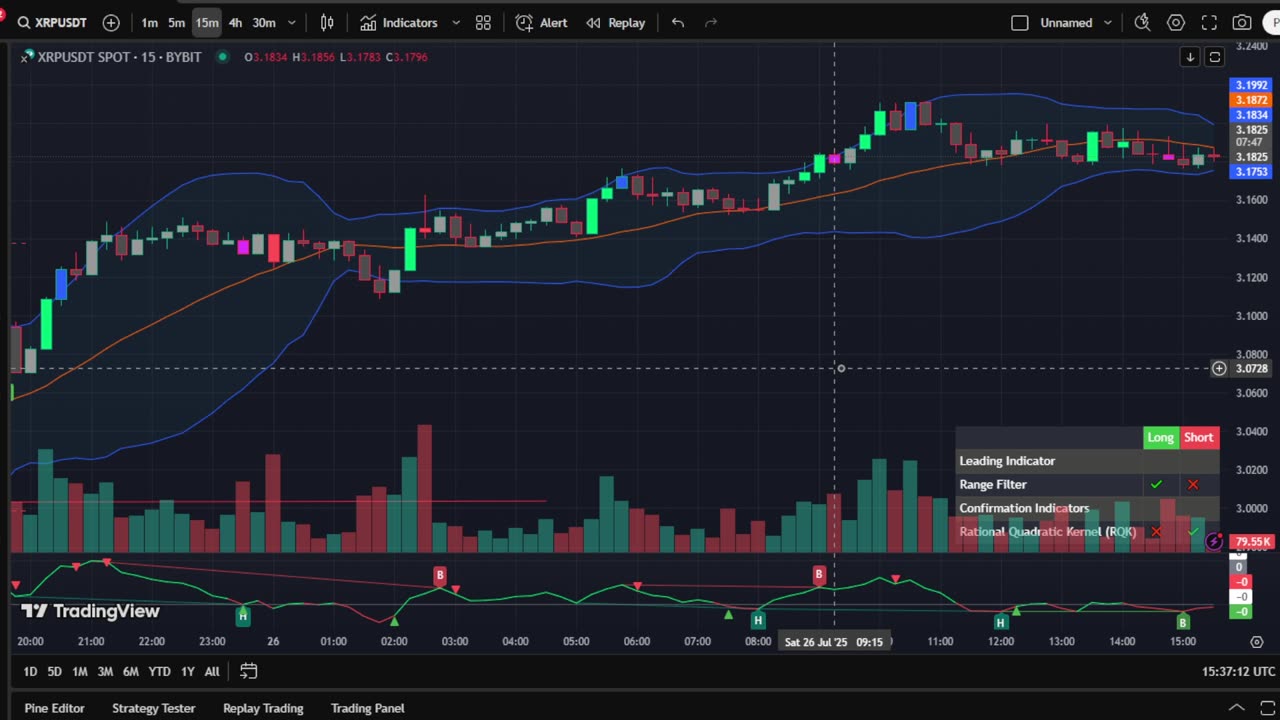The width and height of the screenshot is (1280, 720).
Task: Click the TradingView logo
Action: [x=91, y=611]
